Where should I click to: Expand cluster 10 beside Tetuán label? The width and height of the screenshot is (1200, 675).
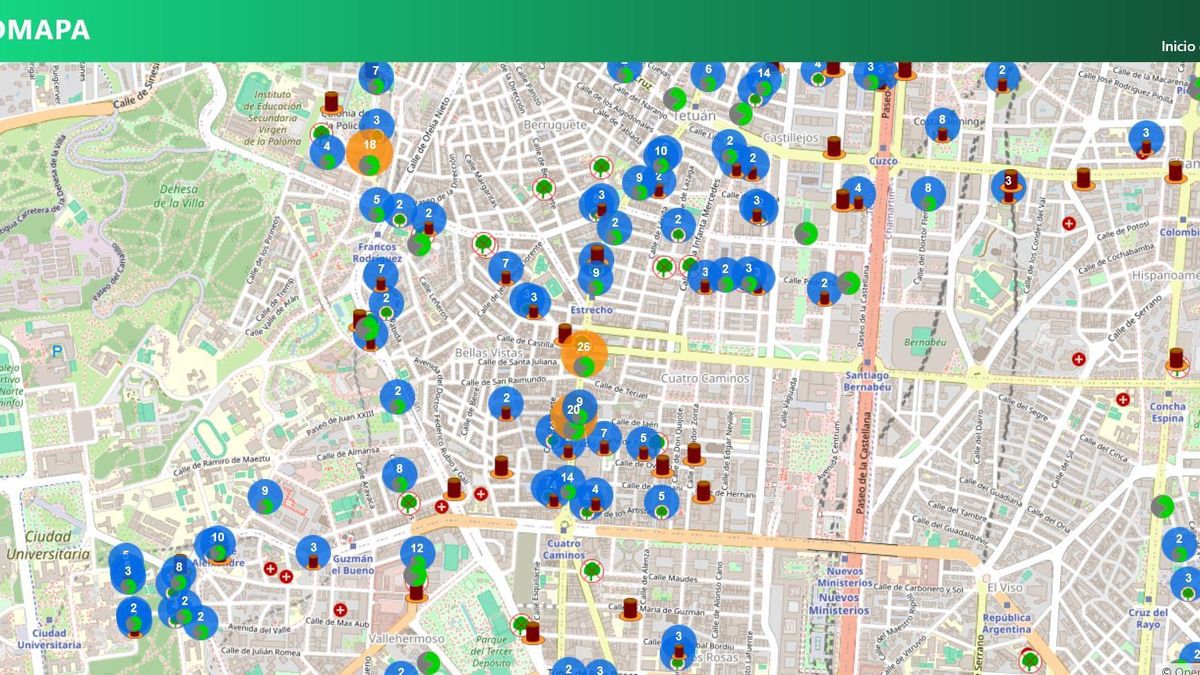coord(661,154)
